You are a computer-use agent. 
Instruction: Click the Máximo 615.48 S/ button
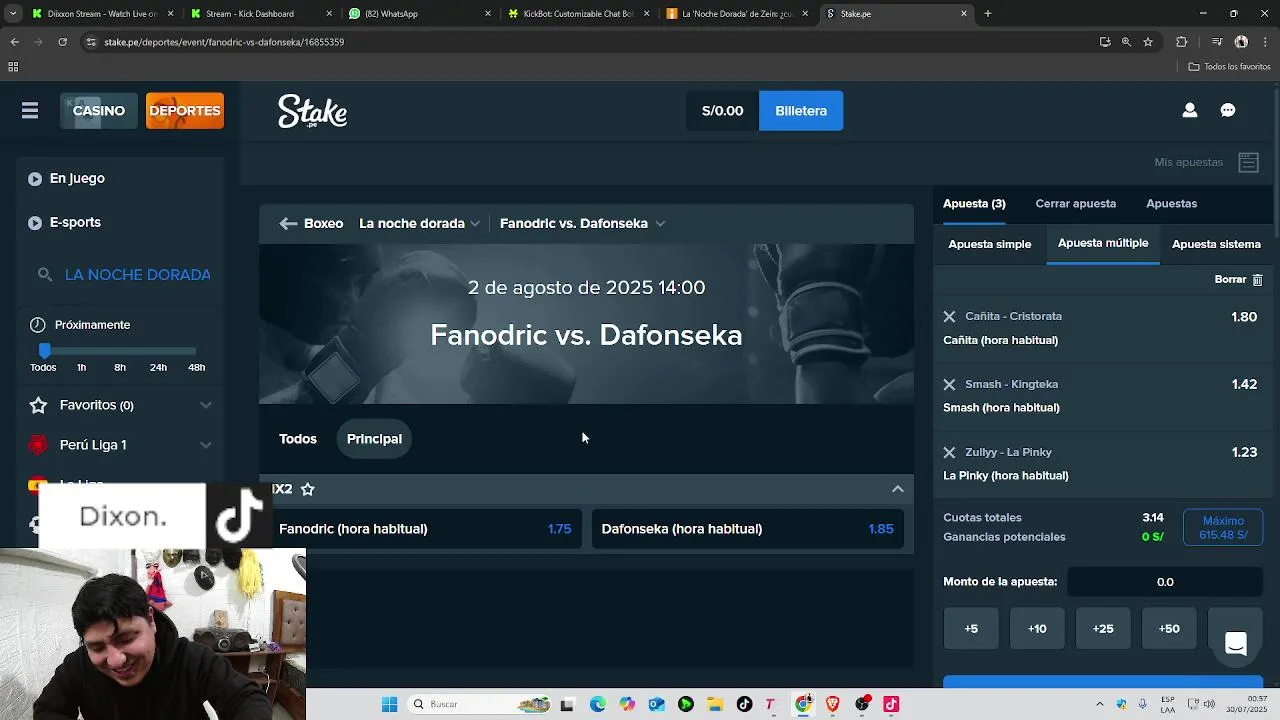click(x=1223, y=528)
